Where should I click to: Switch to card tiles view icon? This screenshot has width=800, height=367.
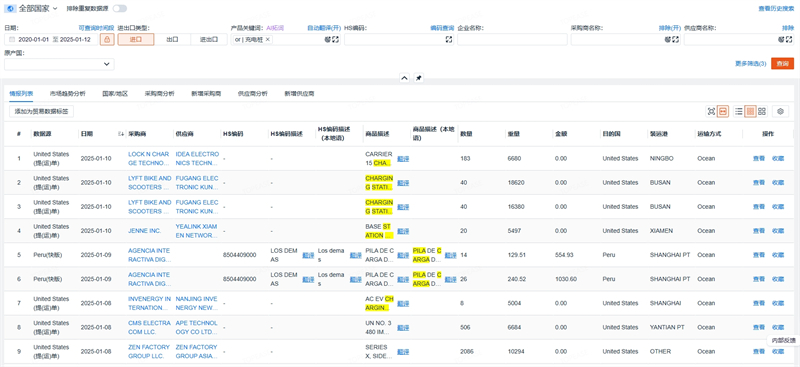pos(762,111)
